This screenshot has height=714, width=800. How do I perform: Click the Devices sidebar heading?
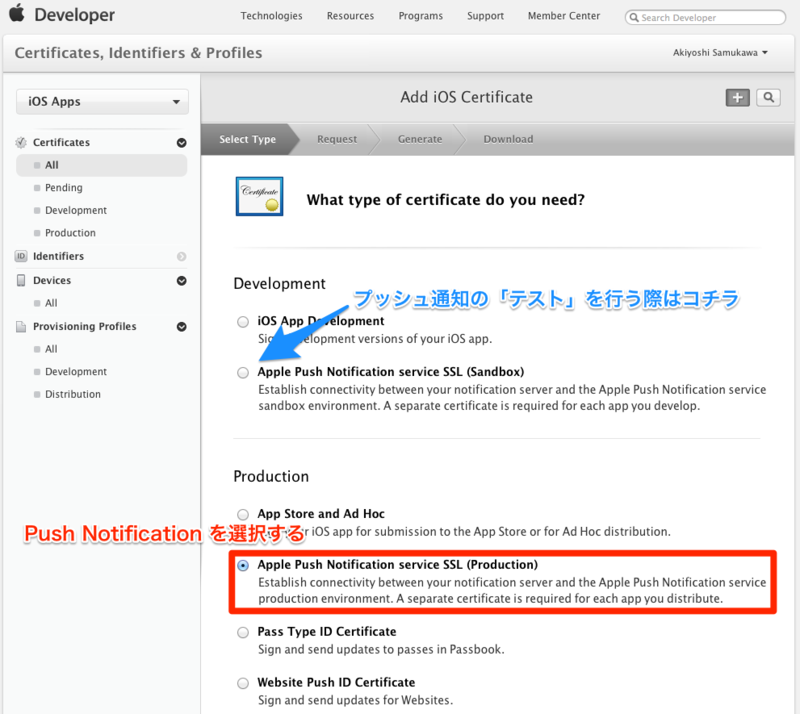pyautogui.click(x=52, y=280)
